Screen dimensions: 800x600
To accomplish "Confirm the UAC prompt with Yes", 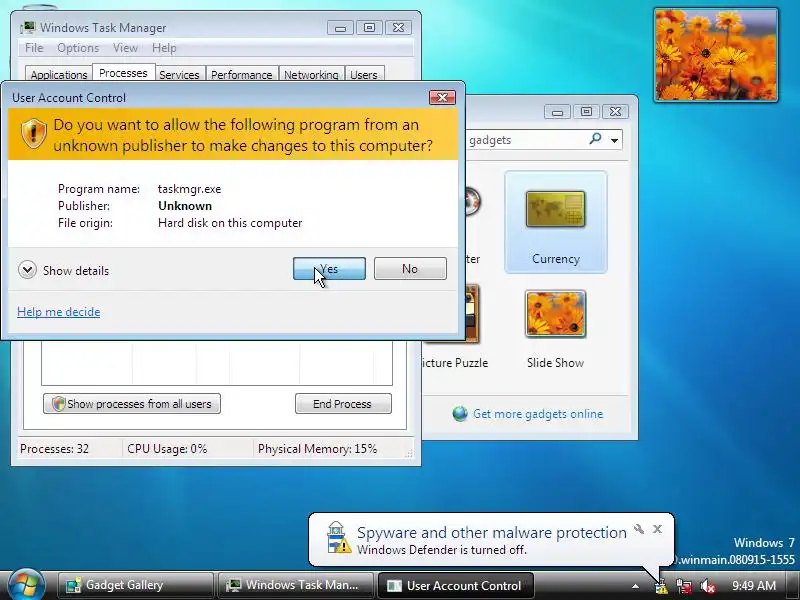I will coord(329,269).
